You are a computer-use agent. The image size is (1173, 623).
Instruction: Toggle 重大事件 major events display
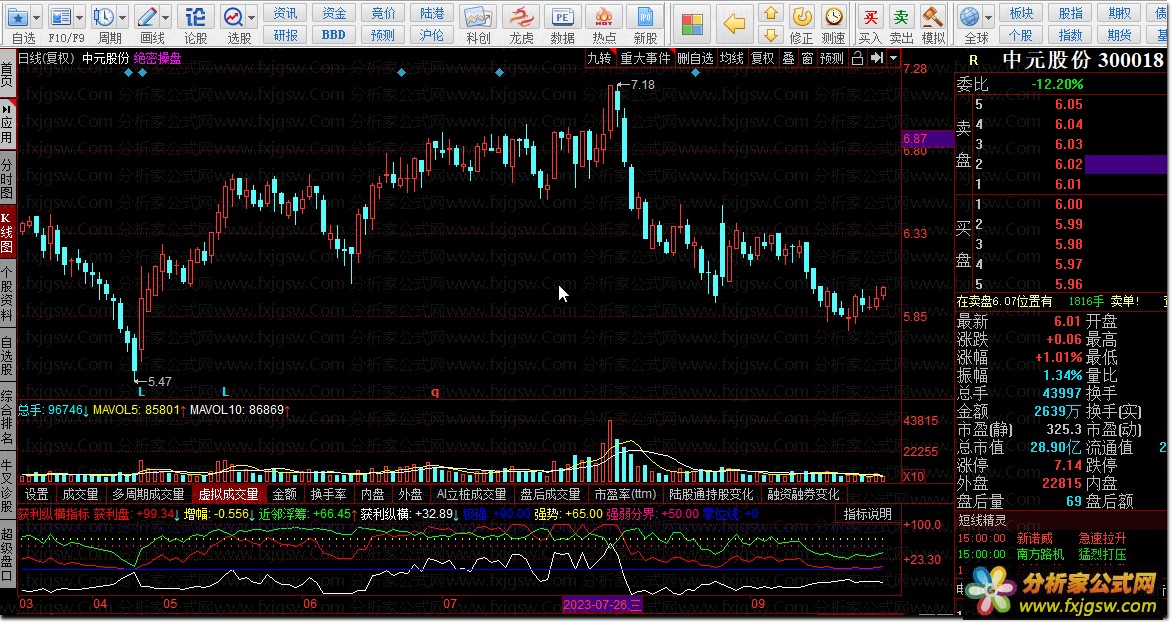[x=645, y=58]
